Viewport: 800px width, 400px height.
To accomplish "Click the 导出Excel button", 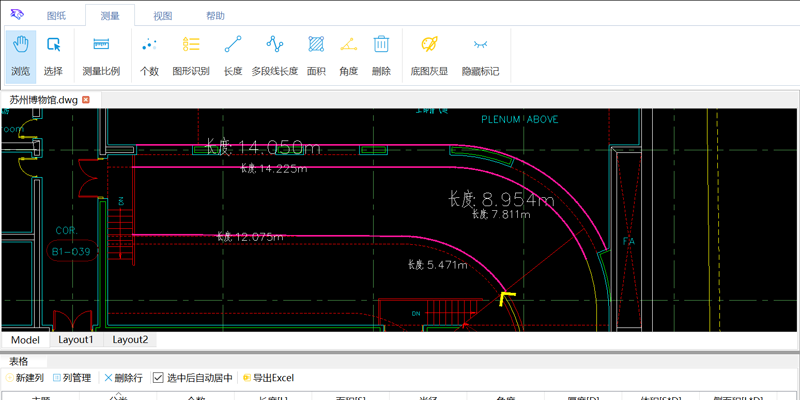I will tap(268, 378).
